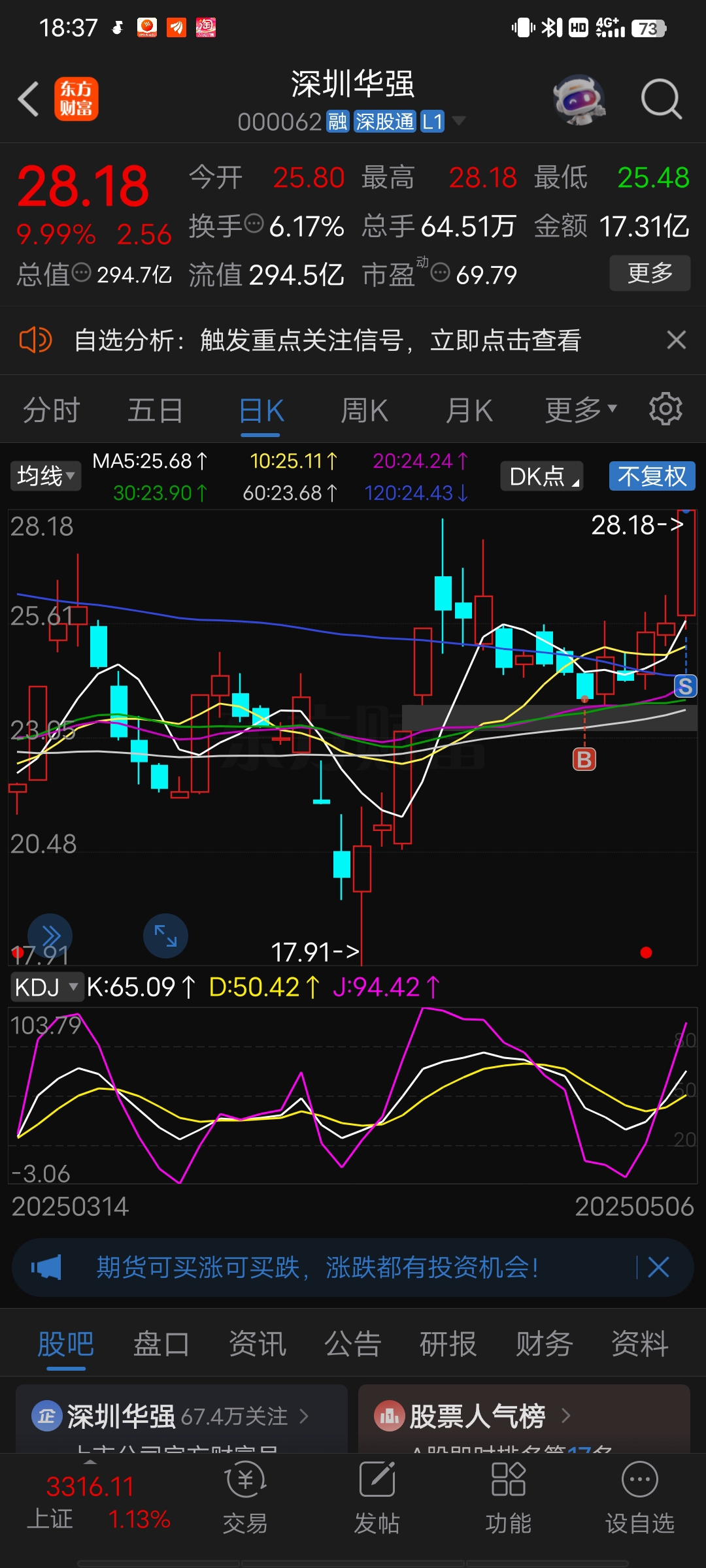
Task: Open 深圳华强 67.4万关注 card
Action: (x=182, y=1418)
